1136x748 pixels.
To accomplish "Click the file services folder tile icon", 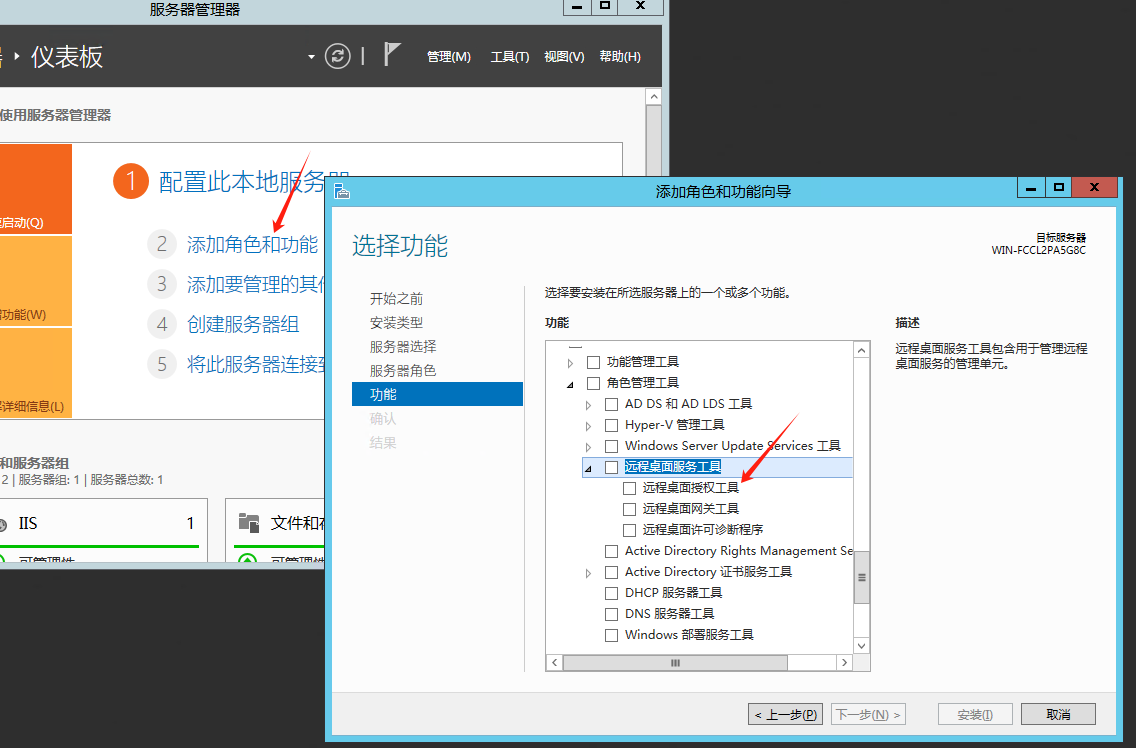I will pos(249,523).
